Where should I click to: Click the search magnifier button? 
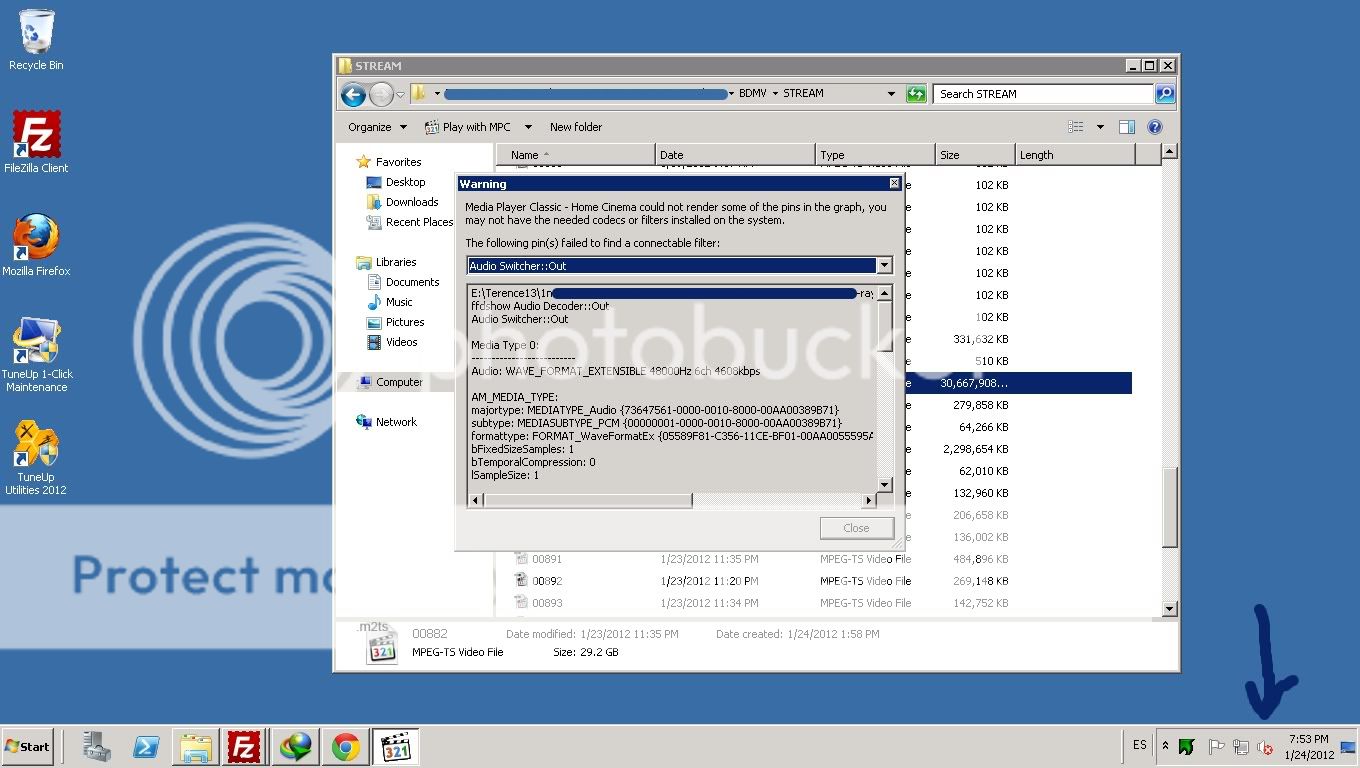(x=1165, y=94)
